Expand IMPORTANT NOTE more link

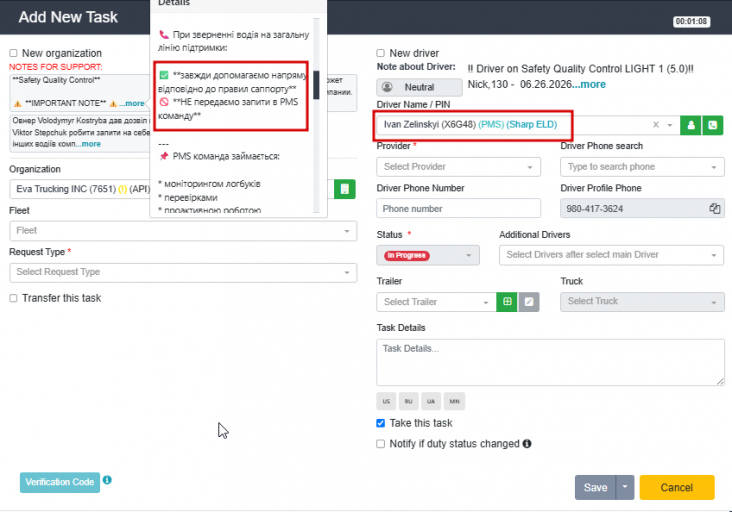point(132,104)
